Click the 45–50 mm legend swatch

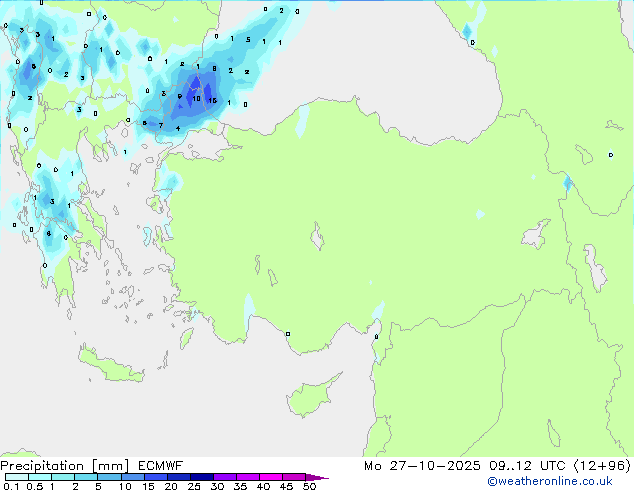[294, 477]
